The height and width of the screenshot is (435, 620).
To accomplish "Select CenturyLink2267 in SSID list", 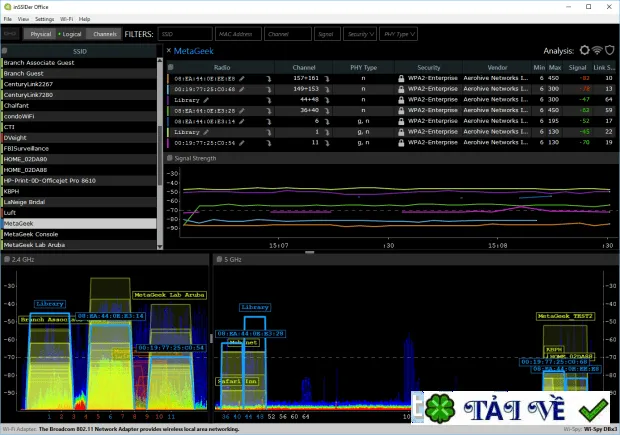I will [x=79, y=84].
